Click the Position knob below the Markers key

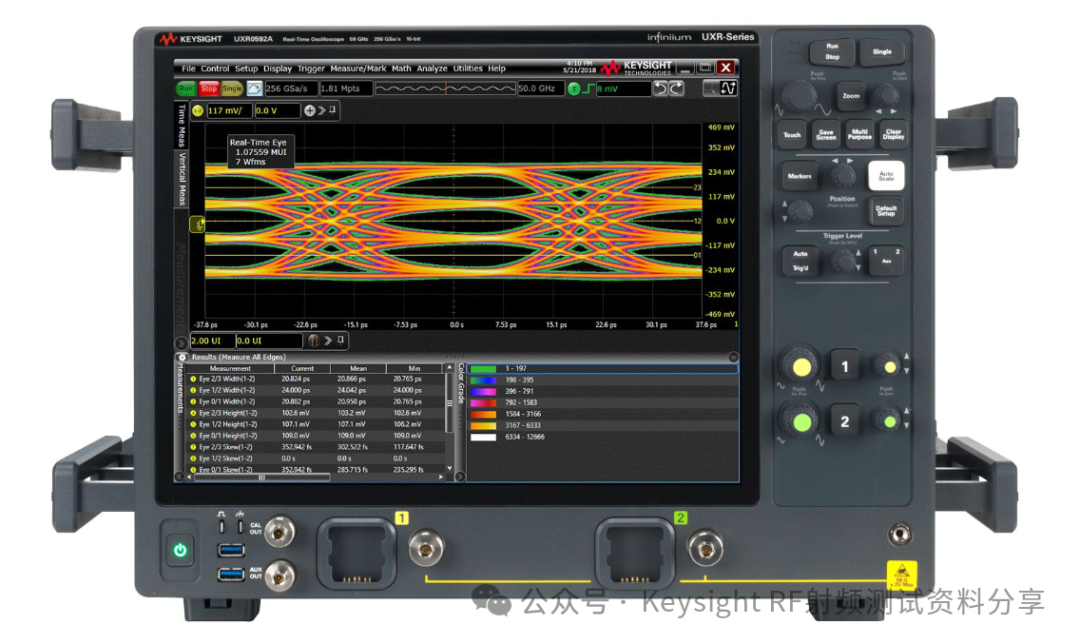point(800,210)
